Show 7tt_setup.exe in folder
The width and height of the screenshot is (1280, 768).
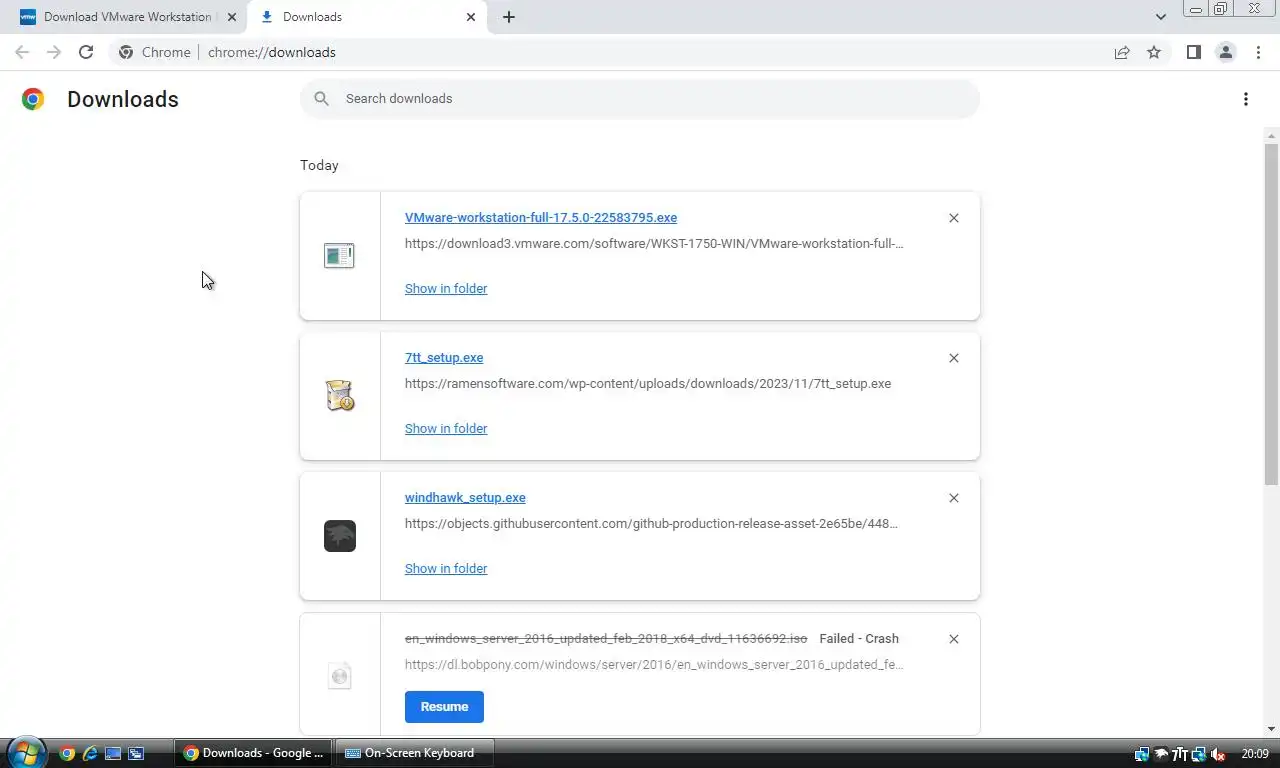(446, 429)
